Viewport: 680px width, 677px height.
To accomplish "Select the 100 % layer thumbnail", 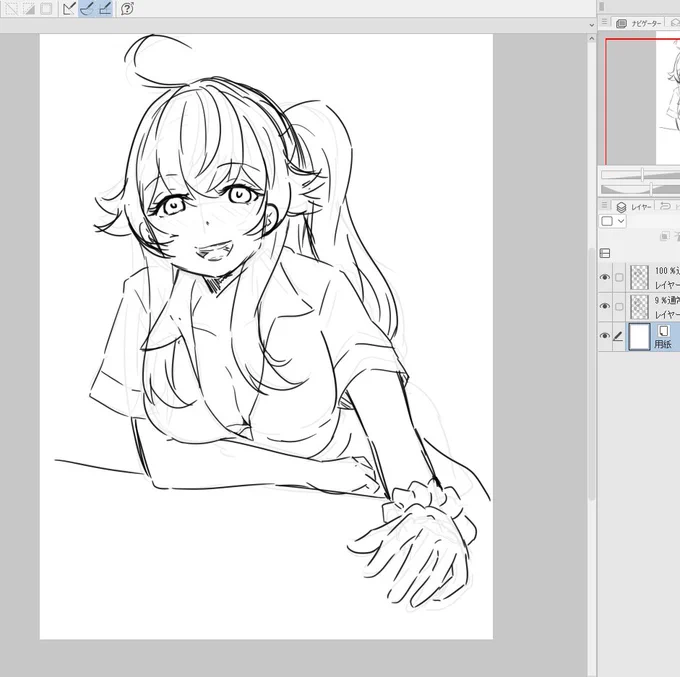I will tap(639, 277).
